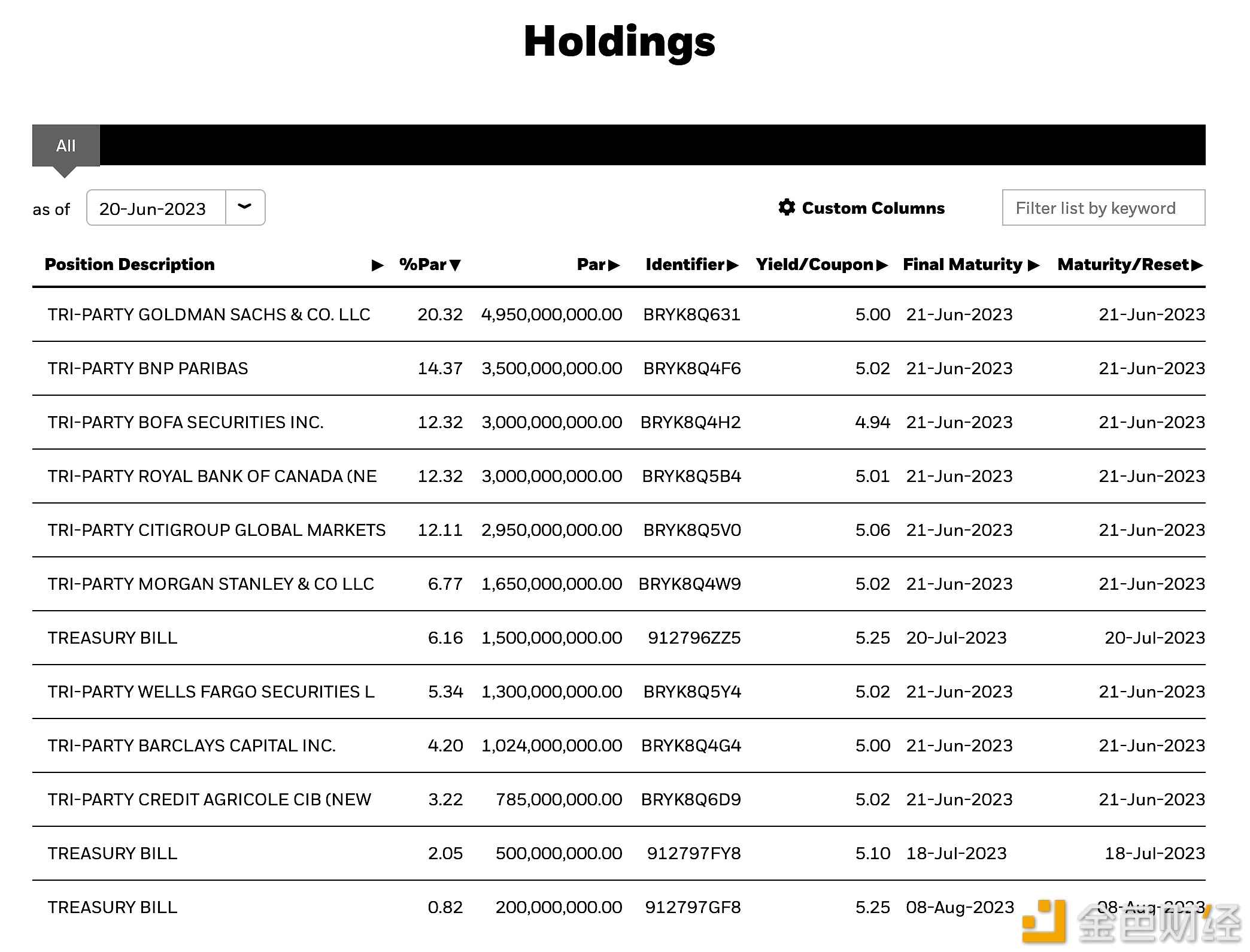Click identifier 912797GF8

[693, 907]
